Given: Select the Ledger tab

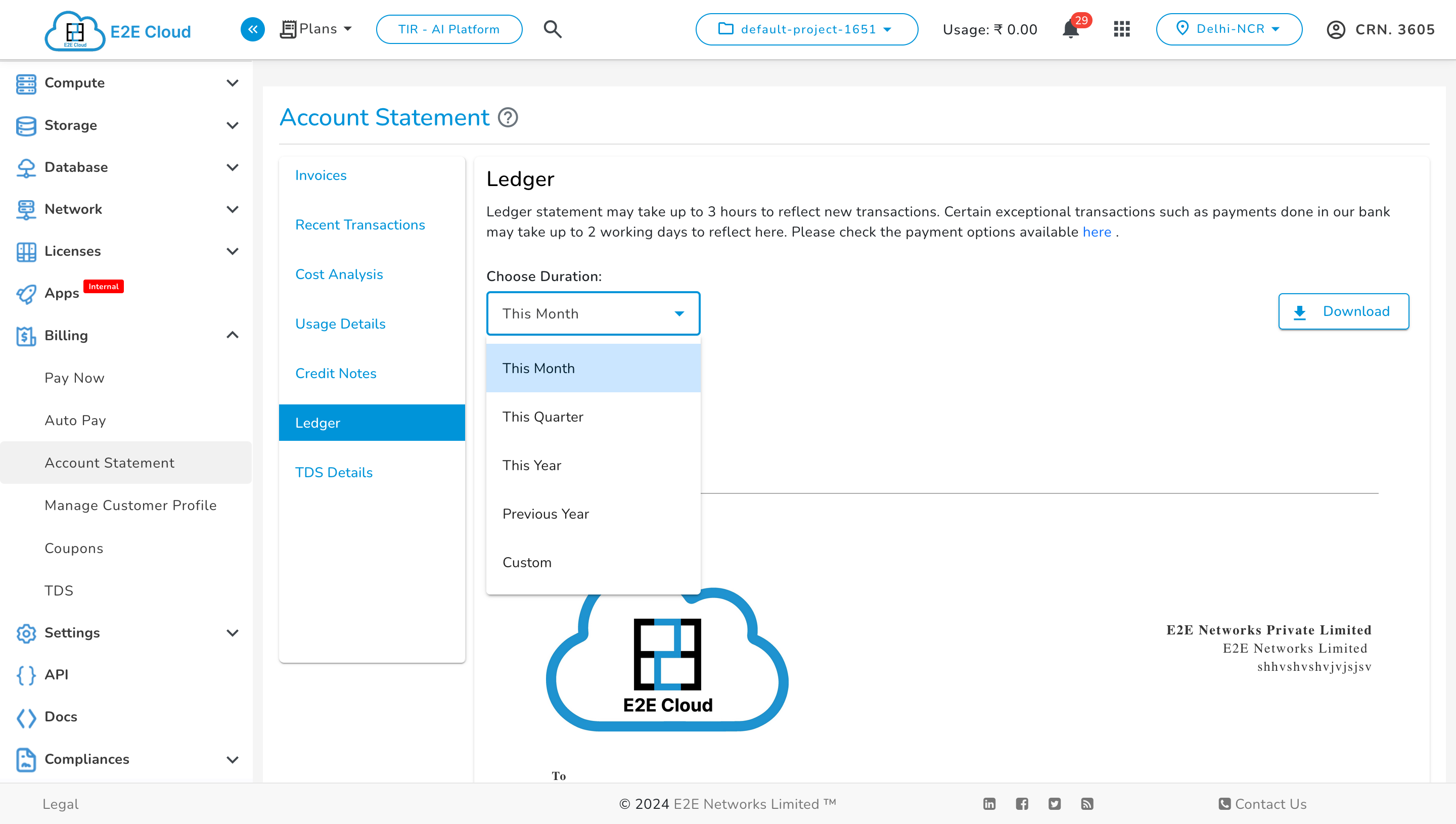Looking at the screenshot, I should (372, 423).
